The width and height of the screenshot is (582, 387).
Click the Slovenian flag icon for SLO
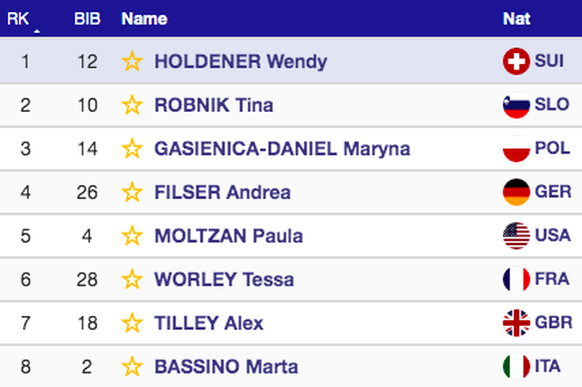coord(516,105)
